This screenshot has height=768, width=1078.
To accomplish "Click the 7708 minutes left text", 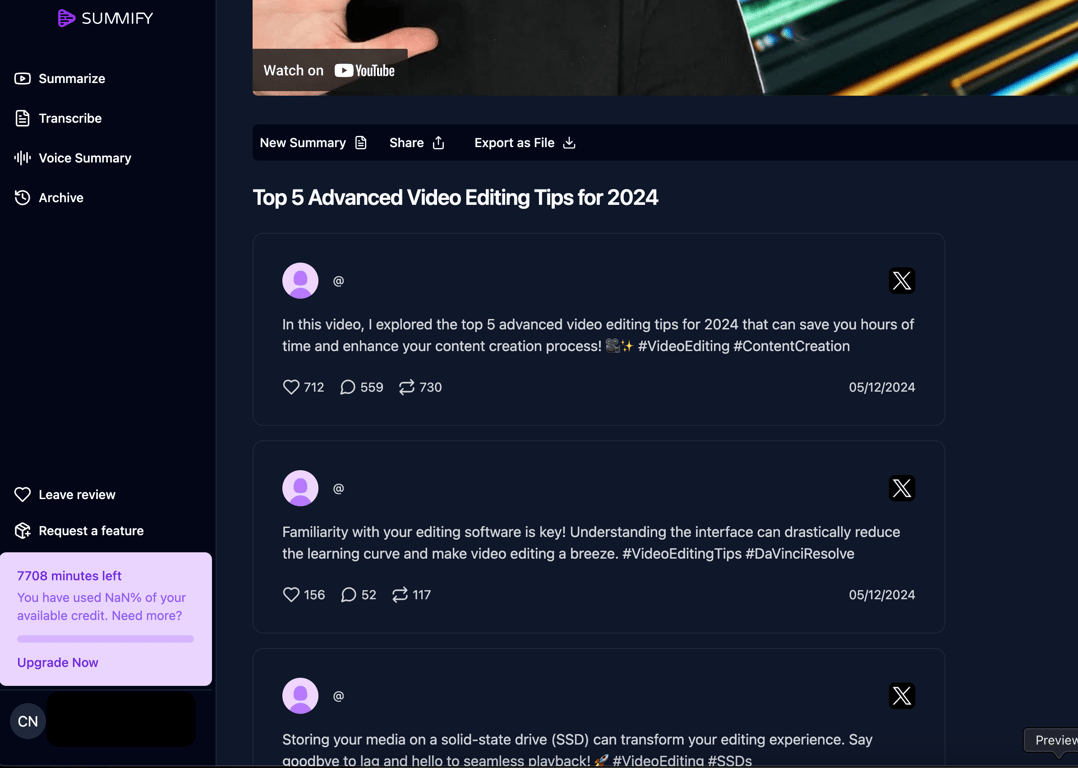I will point(69,576).
